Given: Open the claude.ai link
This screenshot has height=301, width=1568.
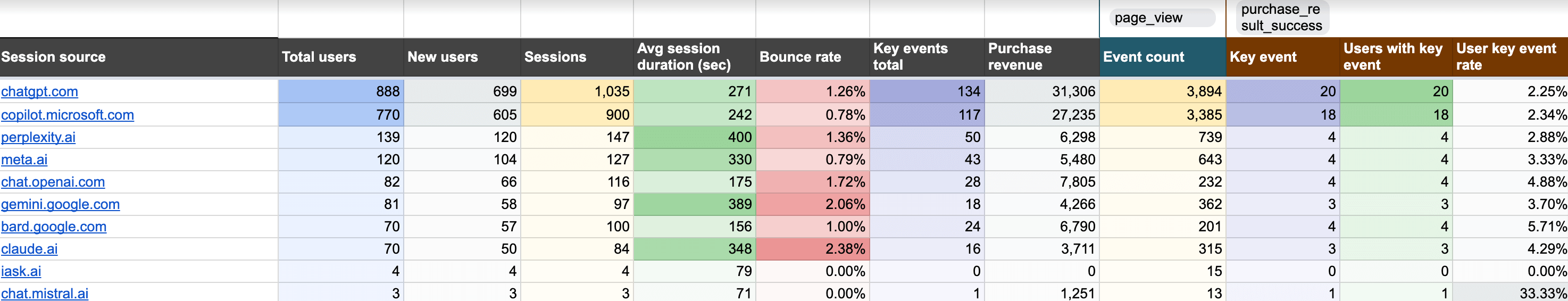Looking at the screenshot, I should point(29,249).
